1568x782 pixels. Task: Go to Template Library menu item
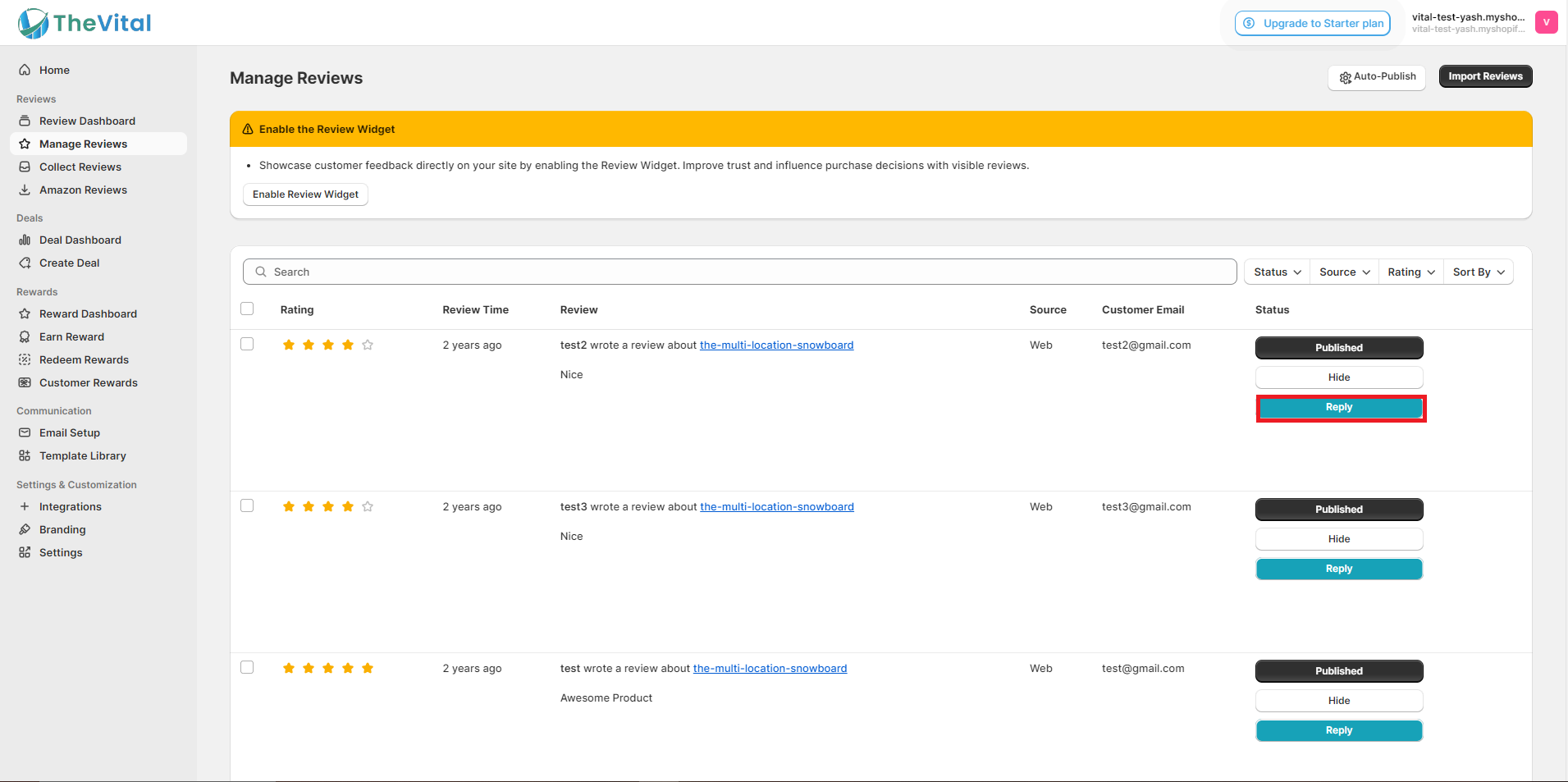click(83, 455)
